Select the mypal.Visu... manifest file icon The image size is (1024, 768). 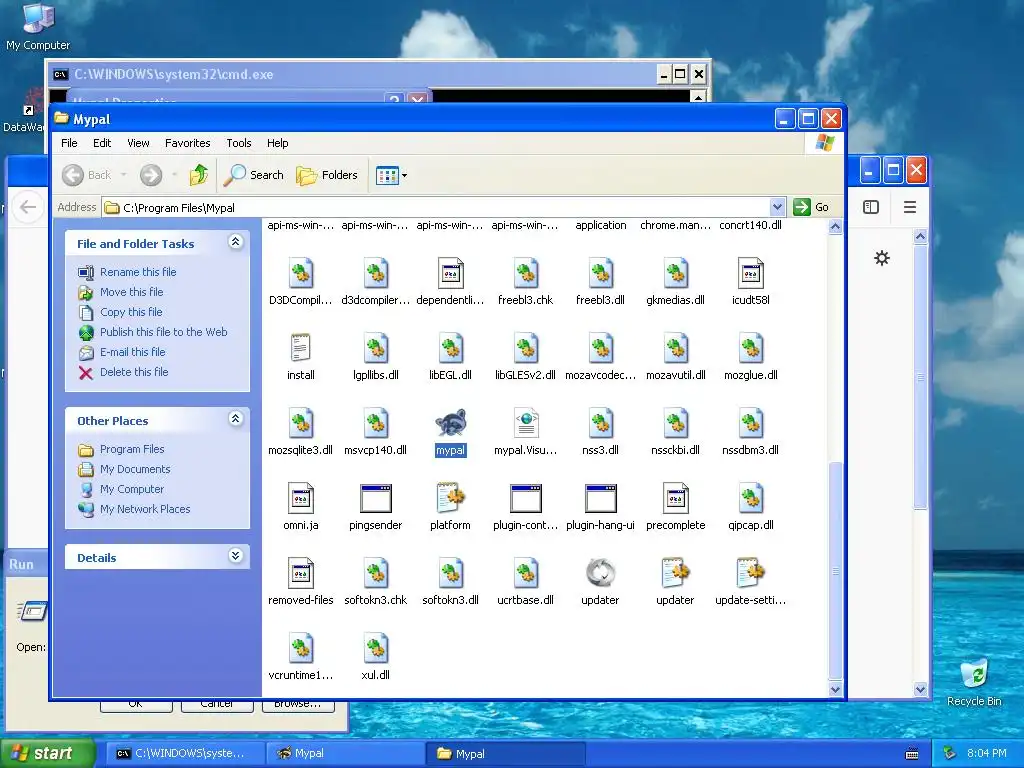click(526, 423)
